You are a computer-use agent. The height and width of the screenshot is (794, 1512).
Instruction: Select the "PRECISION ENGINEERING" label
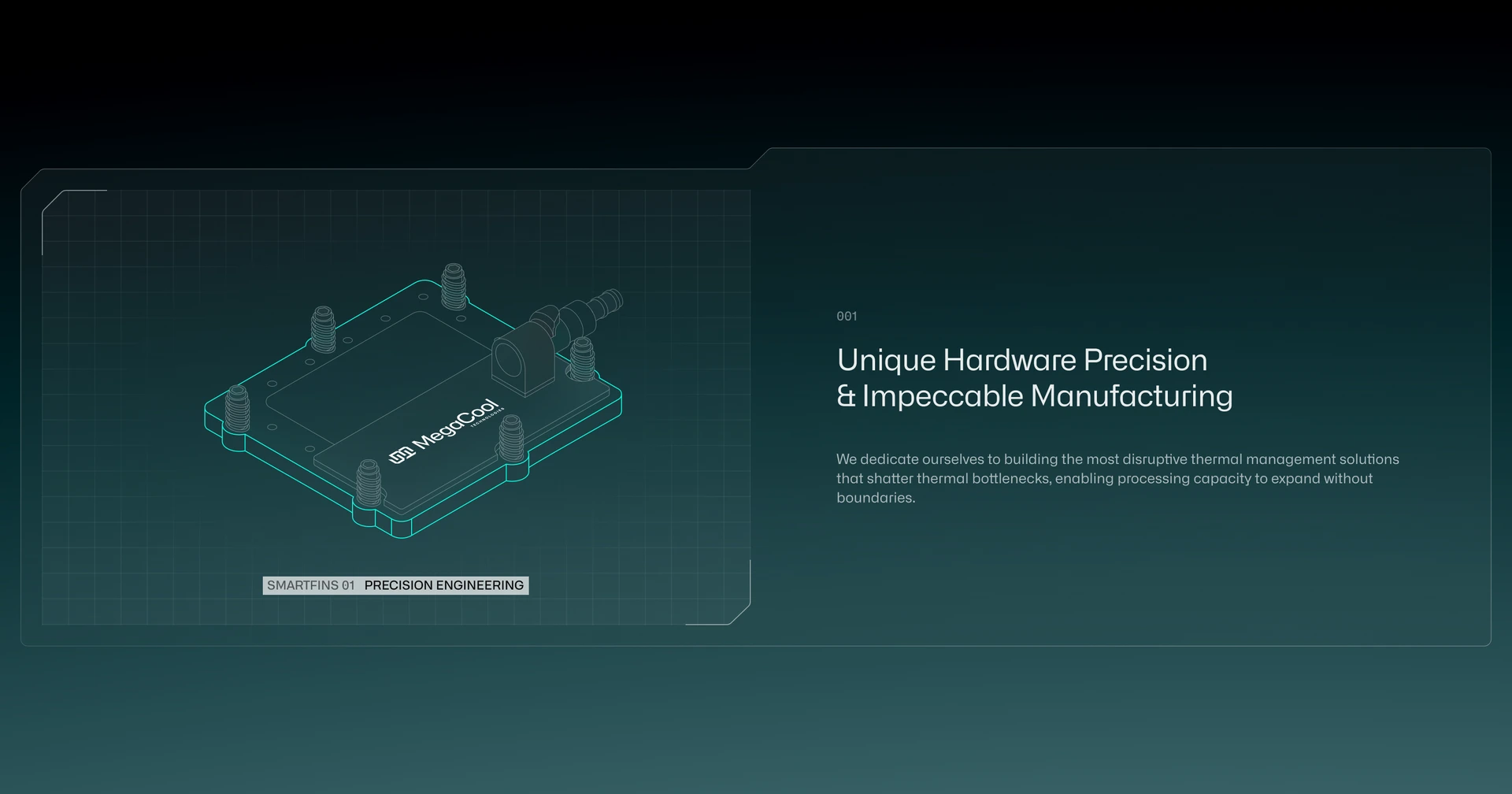pos(444,585)
